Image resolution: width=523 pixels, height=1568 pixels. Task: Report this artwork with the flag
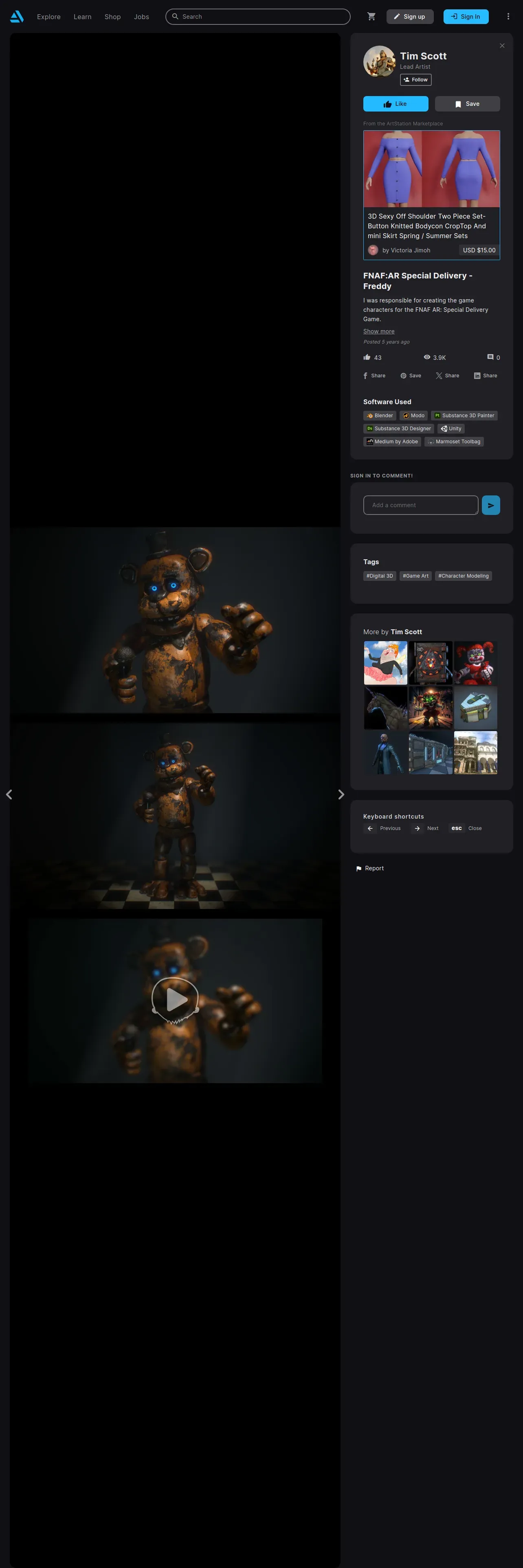[x=369, y=869]
